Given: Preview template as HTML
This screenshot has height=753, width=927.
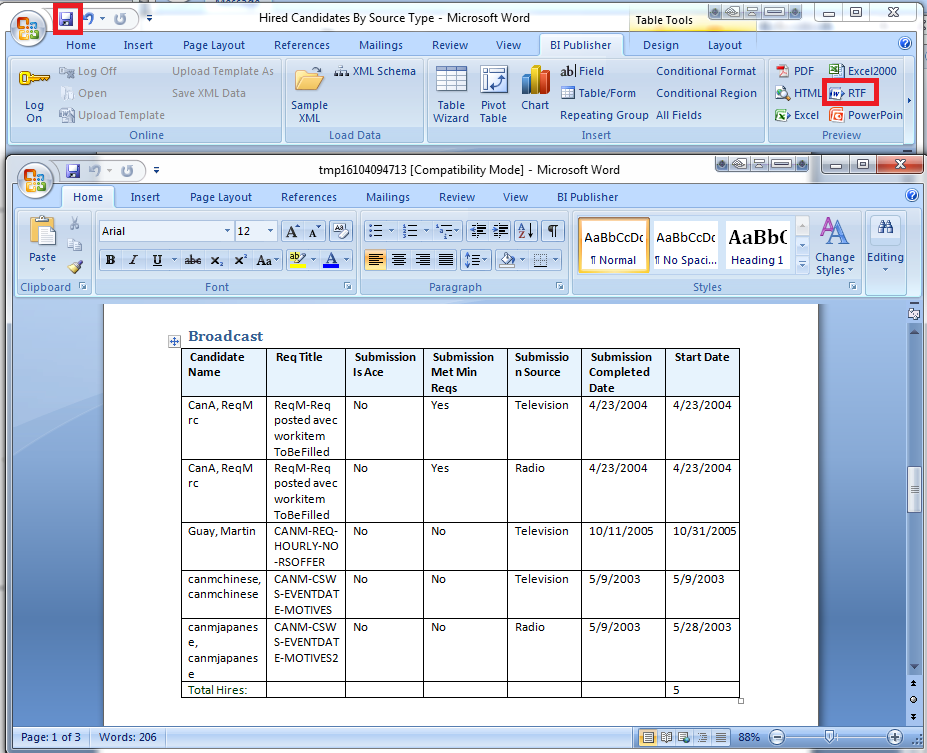Looking at the screenshot, I should (x=798, y=93).
